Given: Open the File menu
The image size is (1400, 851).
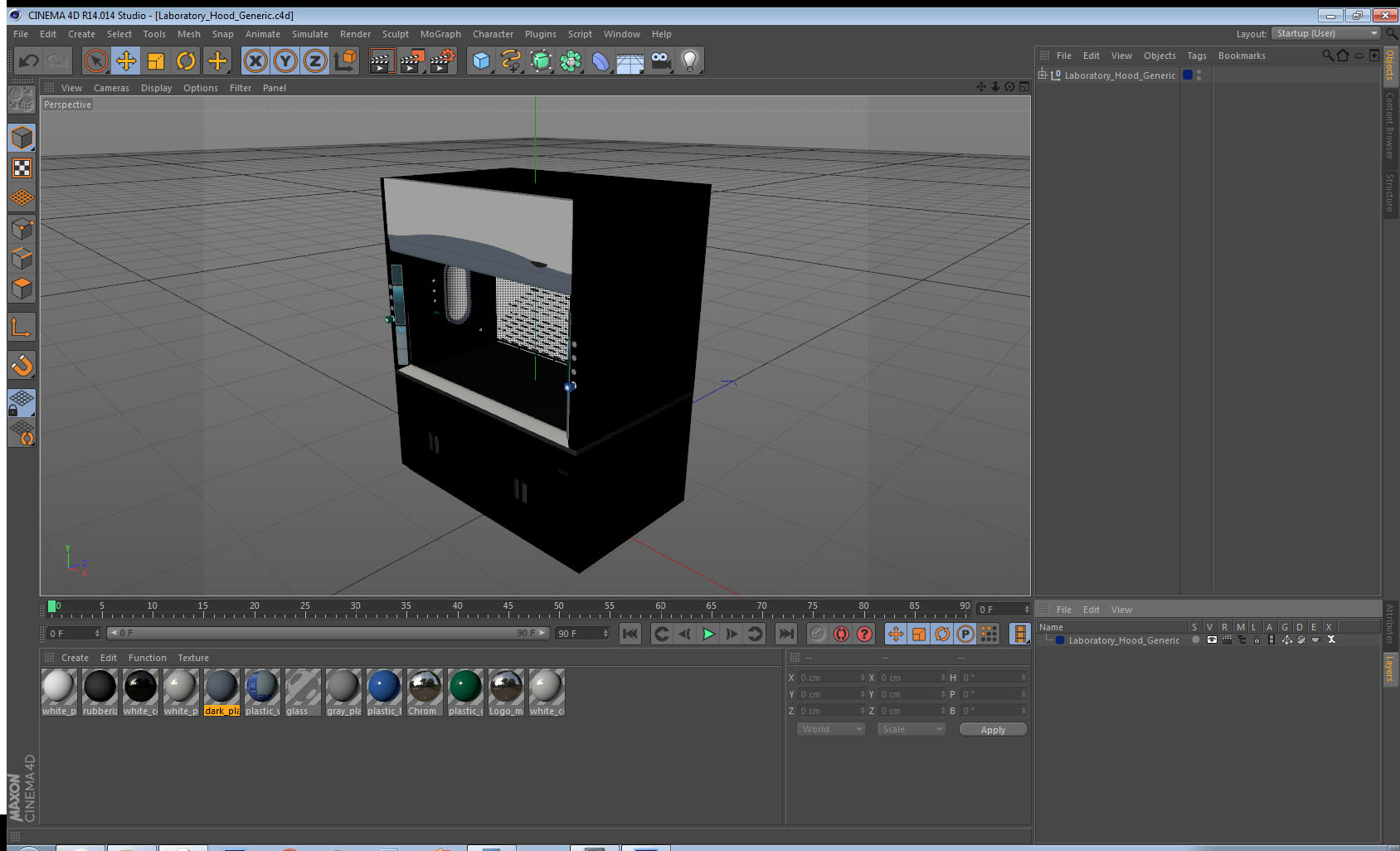Looking at the screenshot, I should click(x=21, y=34).
